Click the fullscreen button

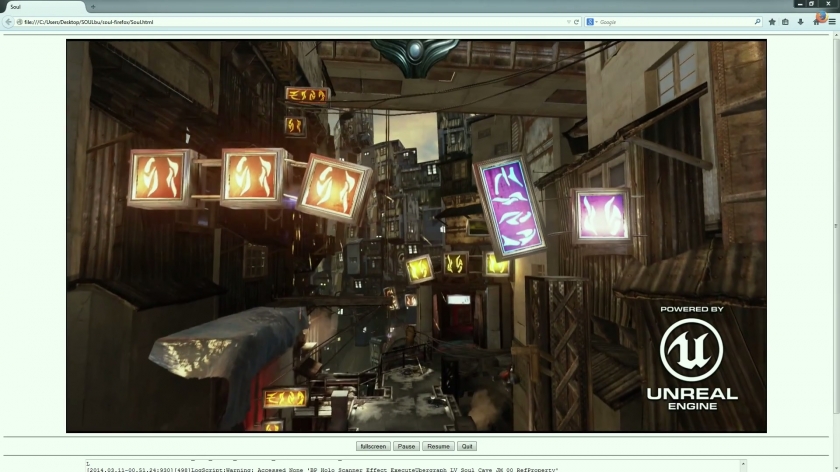[373, 446]
